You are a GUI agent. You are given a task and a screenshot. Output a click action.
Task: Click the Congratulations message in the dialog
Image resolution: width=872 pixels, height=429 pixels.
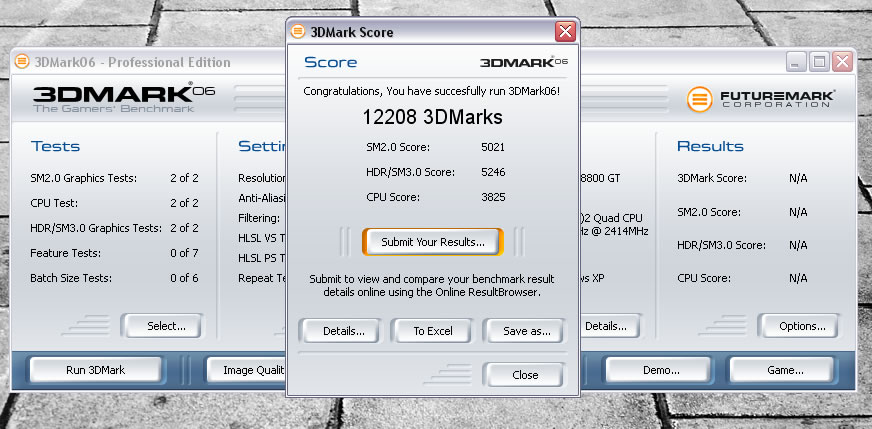pos(431,91)
